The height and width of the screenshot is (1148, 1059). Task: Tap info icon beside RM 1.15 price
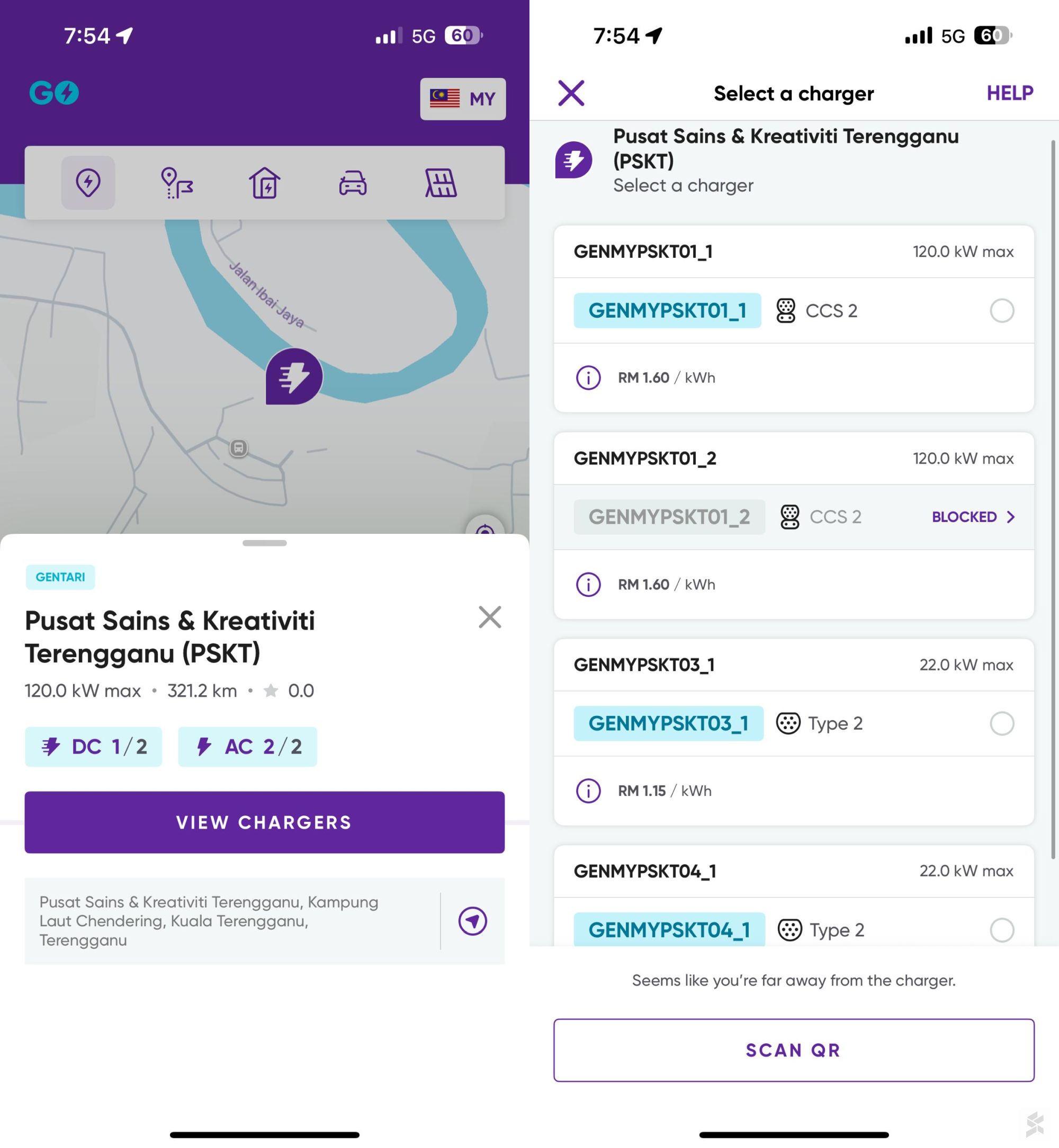[x=588, y=791]
